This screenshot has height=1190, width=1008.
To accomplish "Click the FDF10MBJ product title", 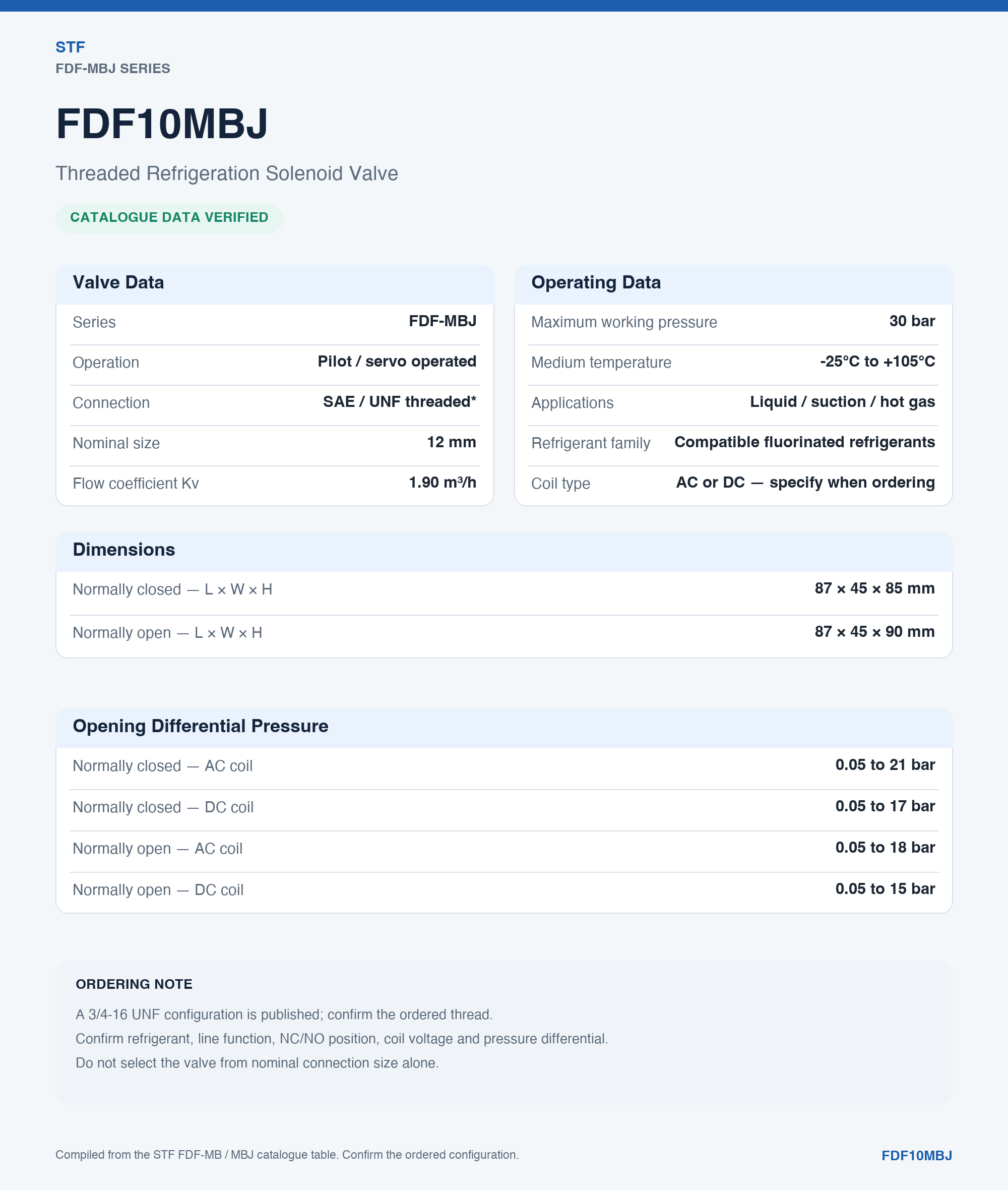I will click(x=162, y=124).
